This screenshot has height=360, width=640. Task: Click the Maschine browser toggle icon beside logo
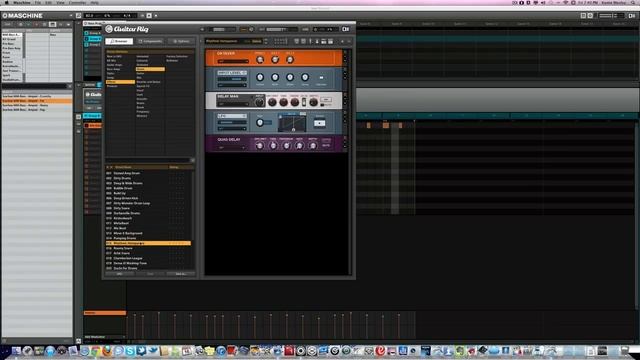tap(78, 16)
